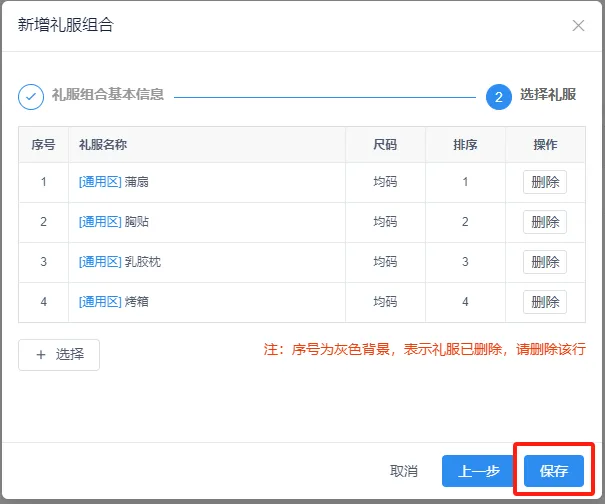Click the 排序 column header
This screenshot has width=605, height=504.
click(x=465, y=145)
